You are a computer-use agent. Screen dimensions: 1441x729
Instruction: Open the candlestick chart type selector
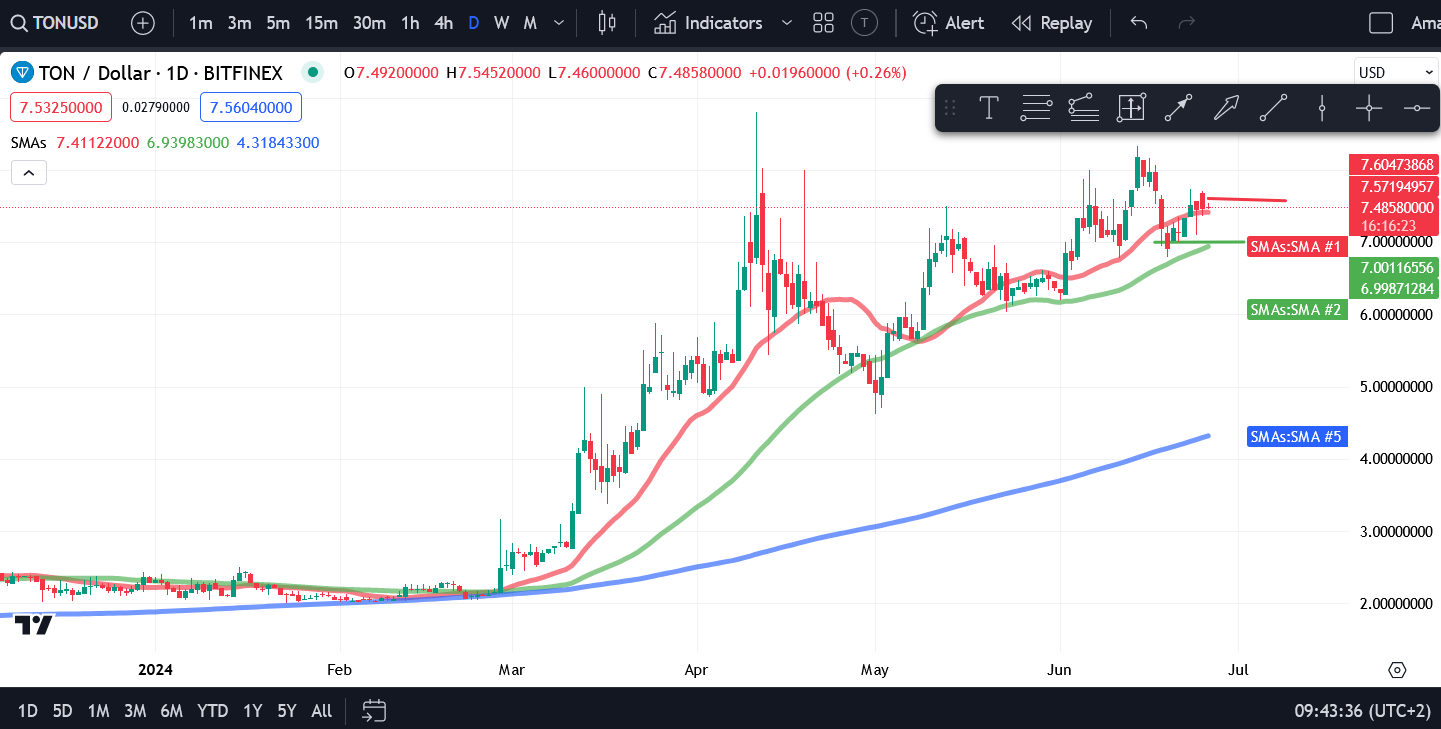[x=606, y=23]
